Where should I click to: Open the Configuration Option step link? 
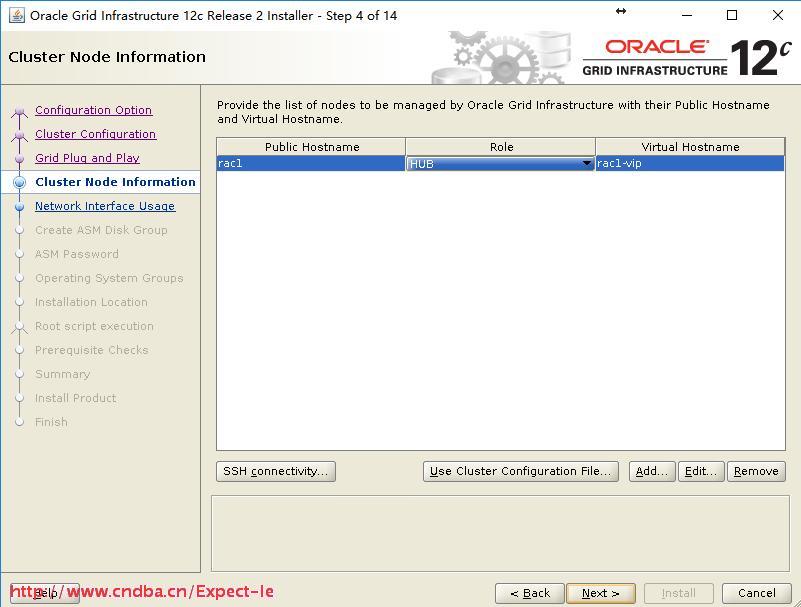[x=93, y=110]
